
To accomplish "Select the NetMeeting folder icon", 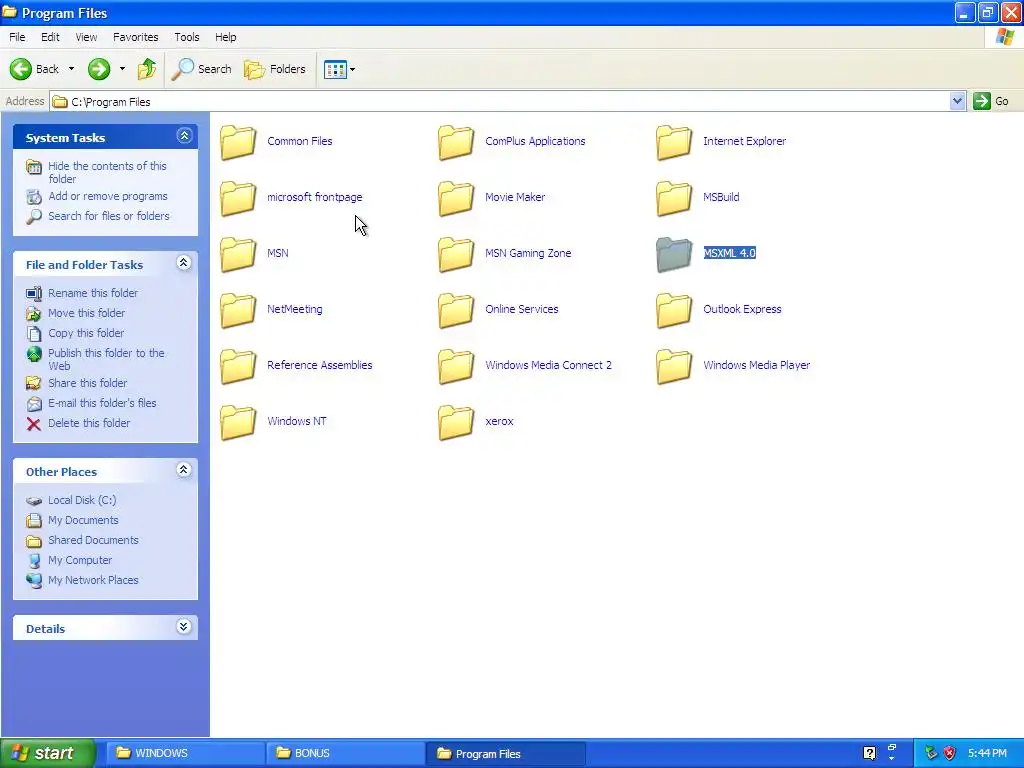I will 238,310.
